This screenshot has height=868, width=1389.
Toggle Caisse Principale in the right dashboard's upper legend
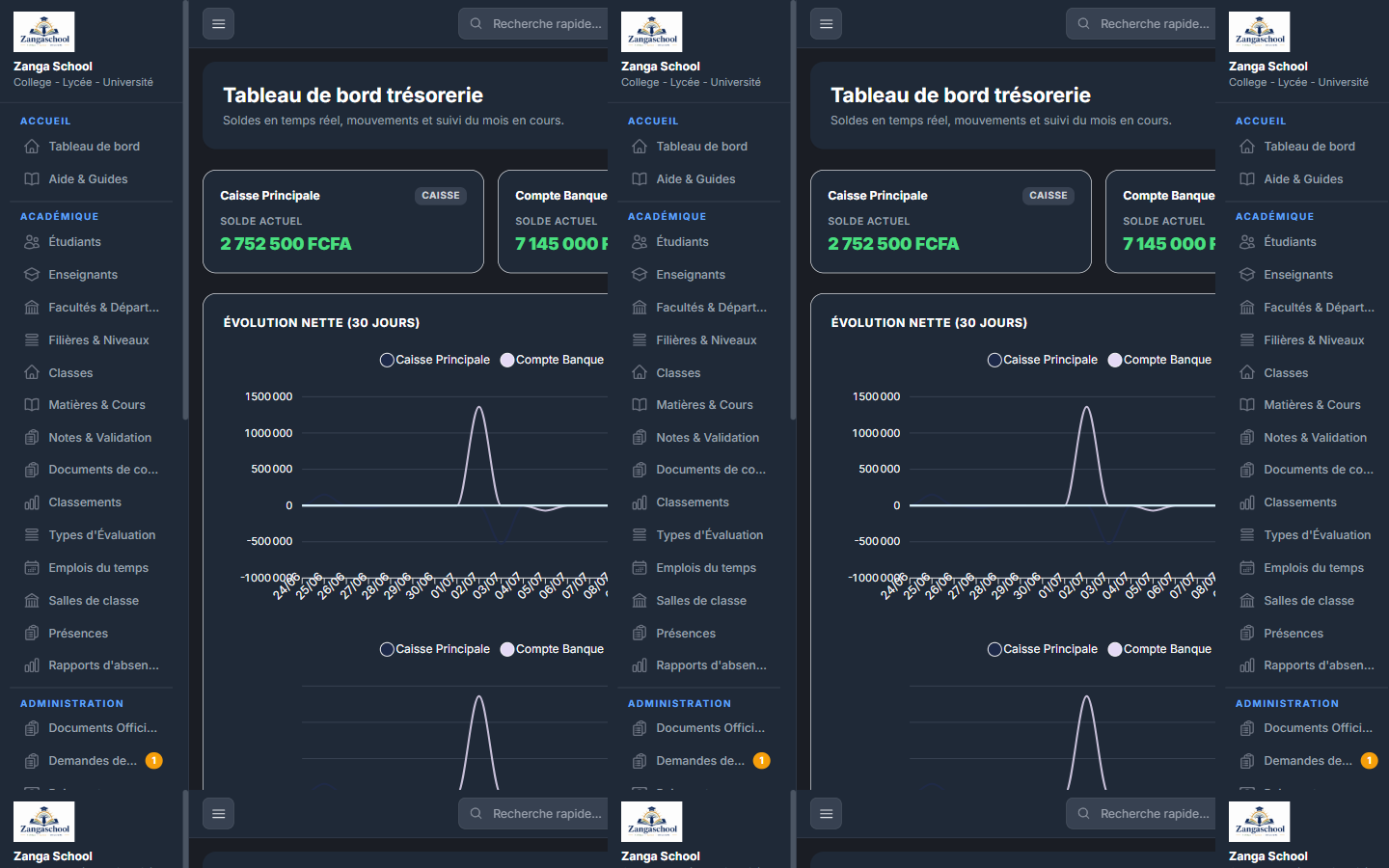[1043, 360]
